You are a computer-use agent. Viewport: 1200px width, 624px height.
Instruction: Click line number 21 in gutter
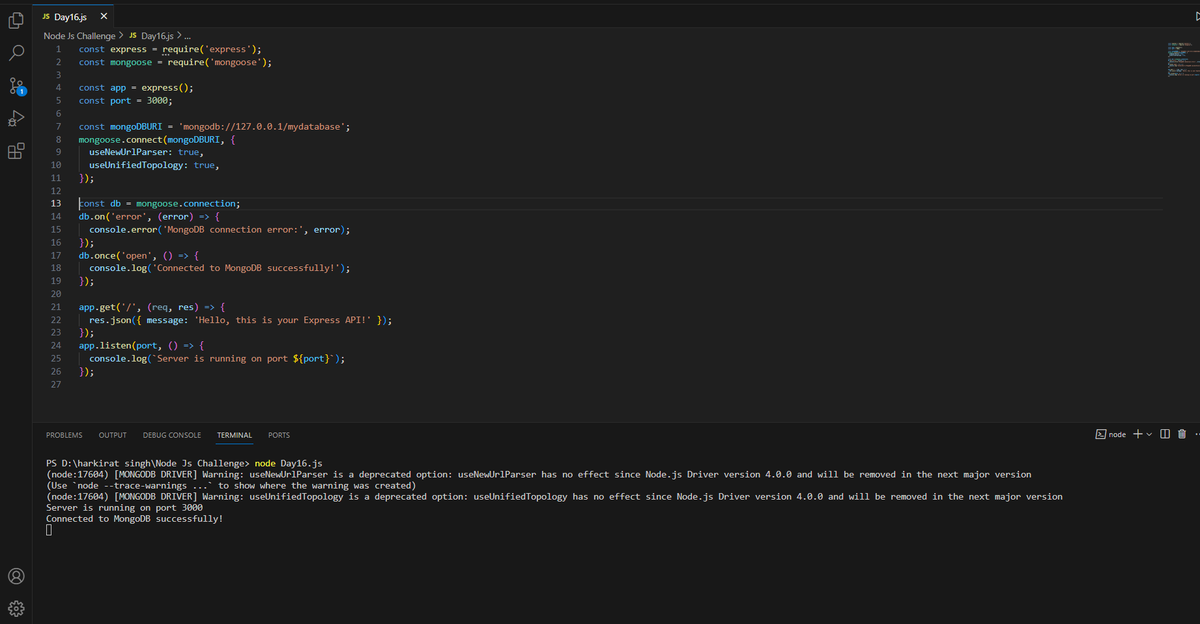[56, 306]
